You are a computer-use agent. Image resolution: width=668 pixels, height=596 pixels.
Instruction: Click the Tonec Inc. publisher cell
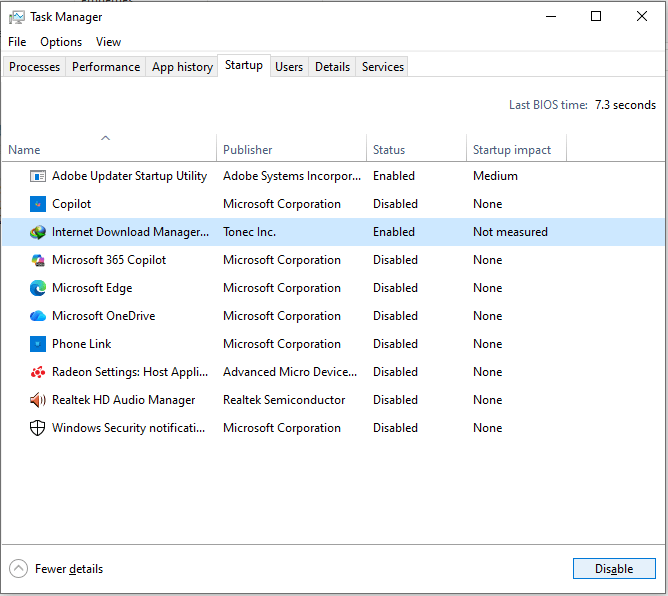249,232
